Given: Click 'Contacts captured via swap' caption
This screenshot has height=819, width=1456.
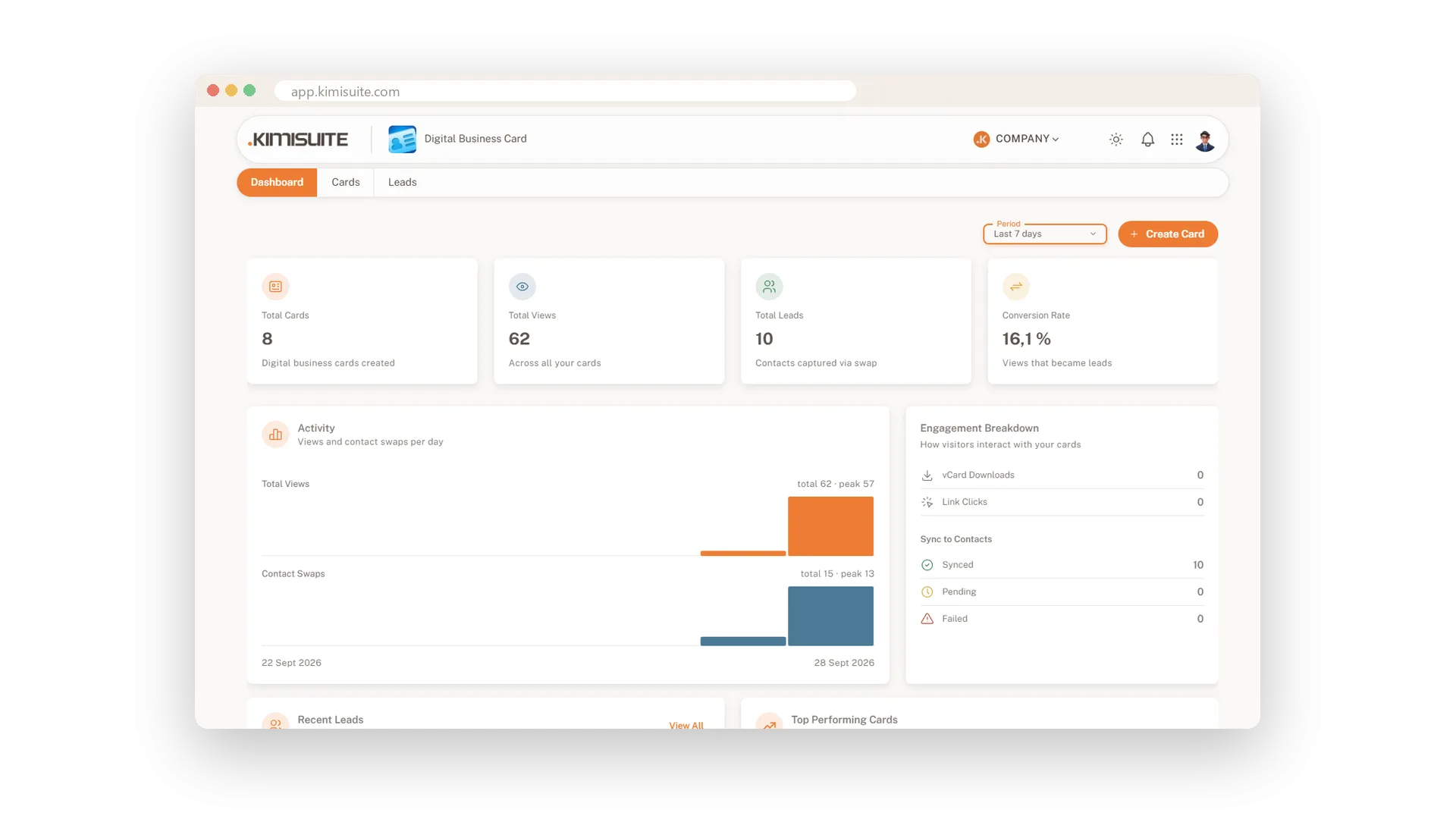Looking at the screenshot, I should pos(816,363).
